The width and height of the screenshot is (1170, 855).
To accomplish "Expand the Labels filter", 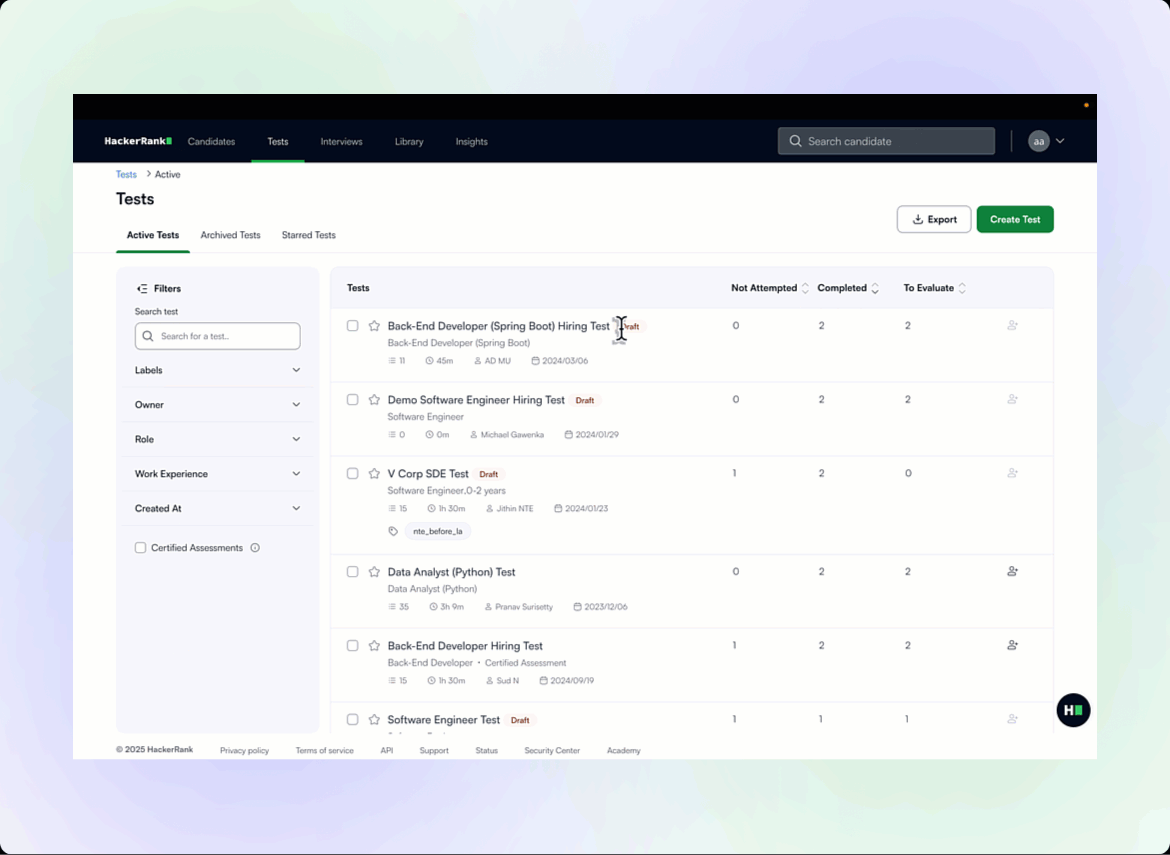I will pyautogui.click(x=217, y=370).
